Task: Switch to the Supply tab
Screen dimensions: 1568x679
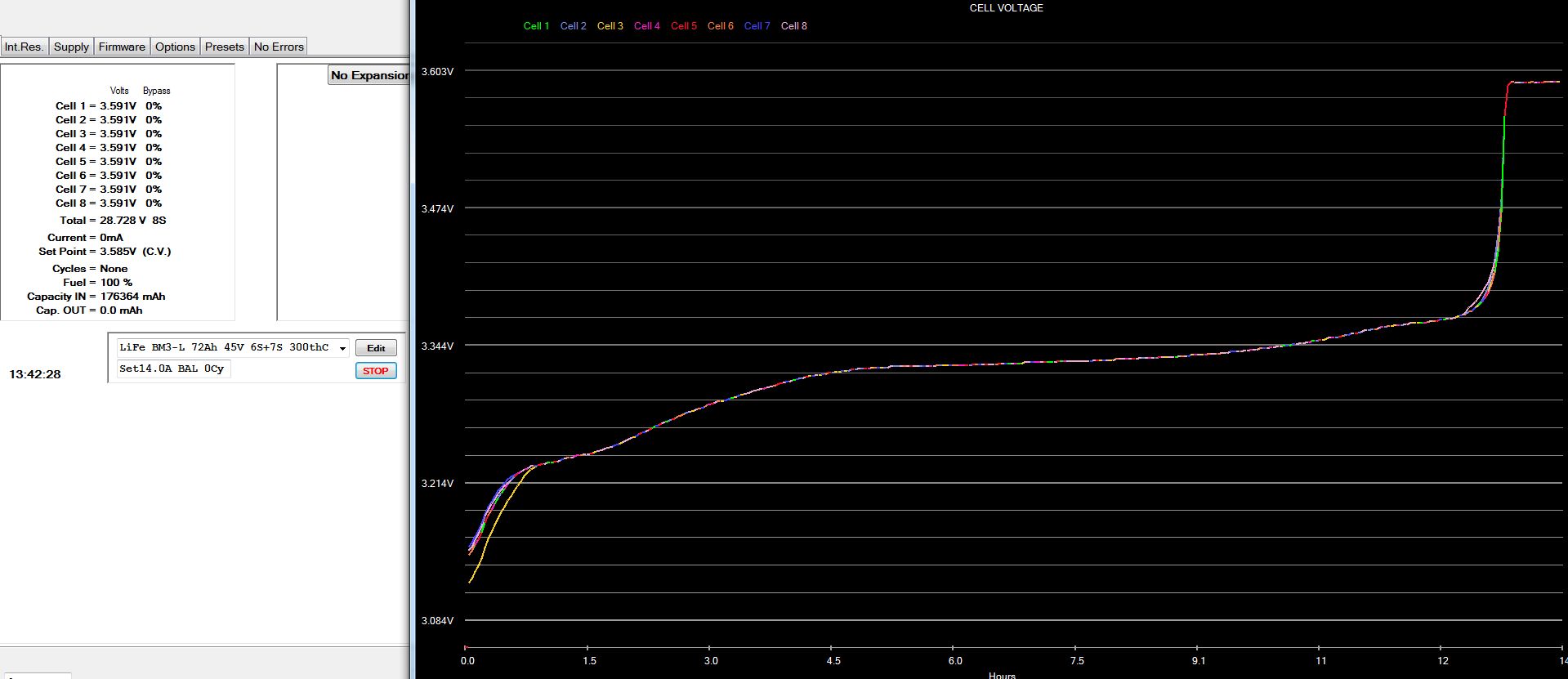Action: 71,47
